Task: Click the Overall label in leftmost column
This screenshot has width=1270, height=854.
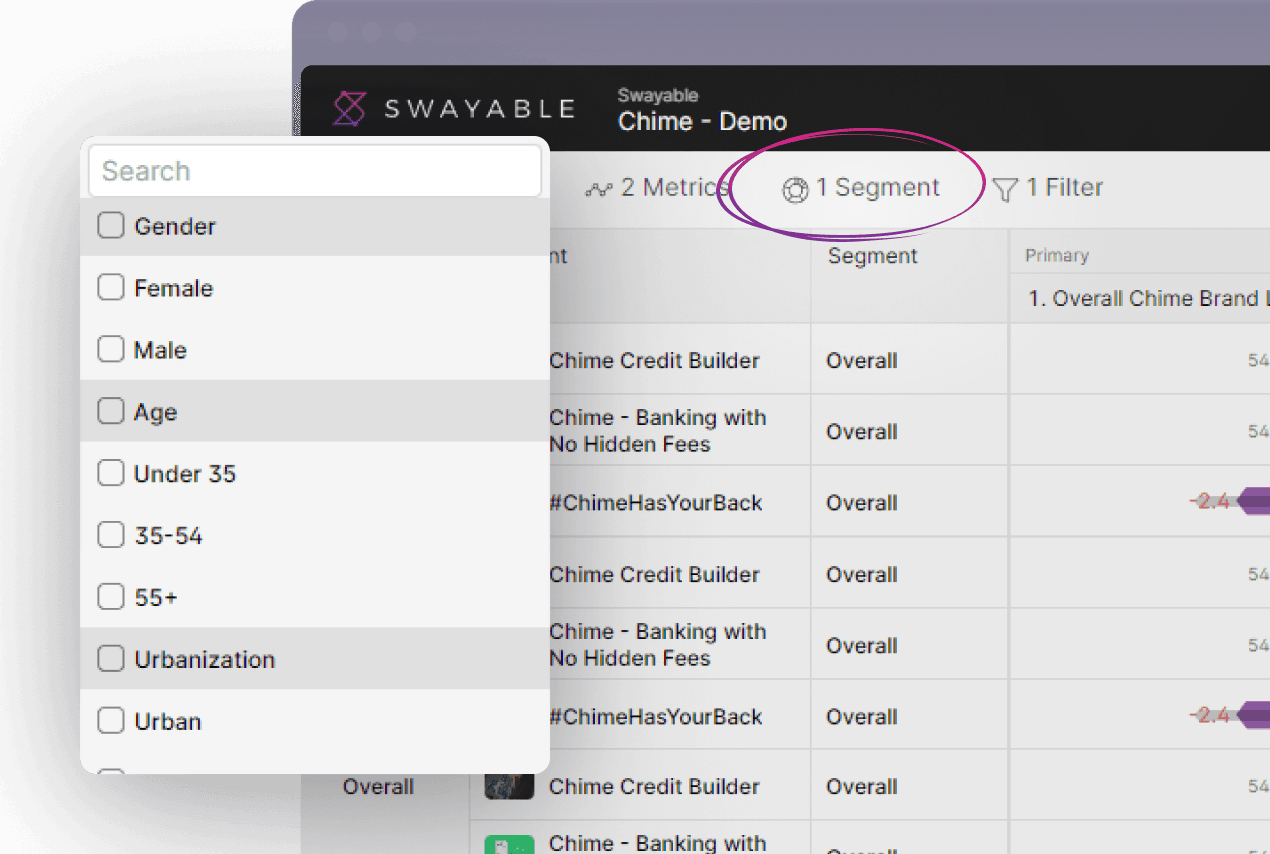Action: pyautogui.click(x=378, y=787)
